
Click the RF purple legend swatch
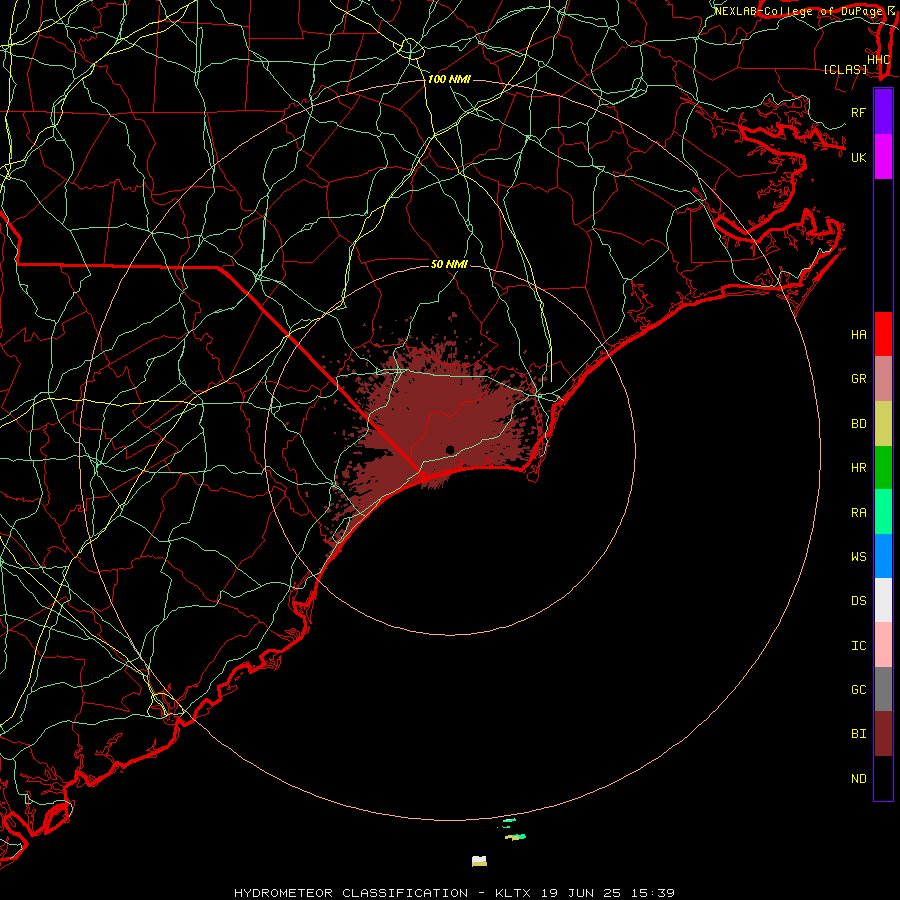click(883, 112)
